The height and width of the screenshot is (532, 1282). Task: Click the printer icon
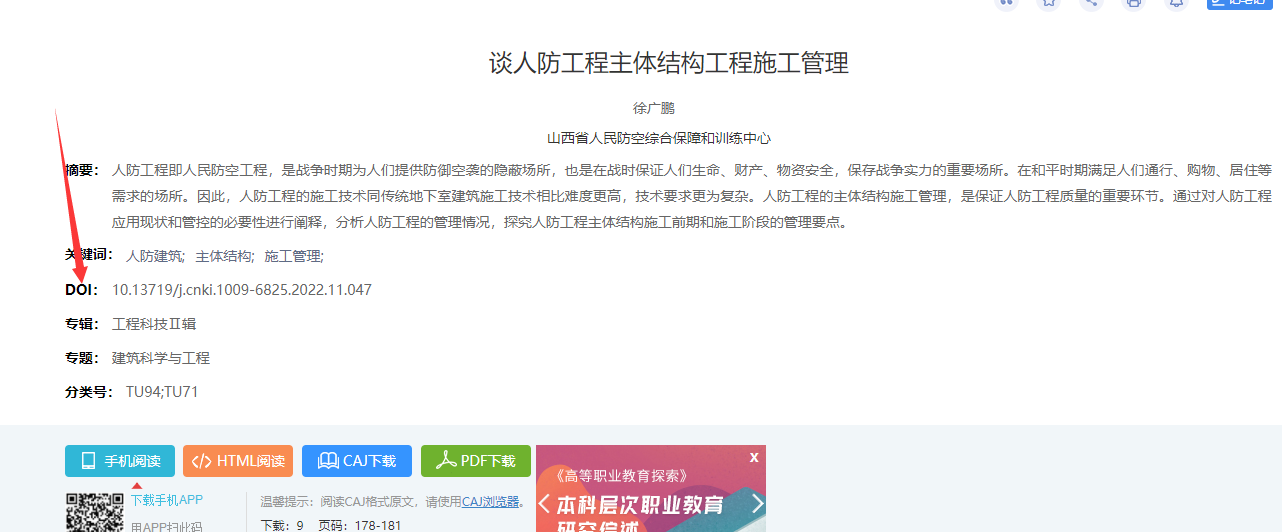(1133, 3)
